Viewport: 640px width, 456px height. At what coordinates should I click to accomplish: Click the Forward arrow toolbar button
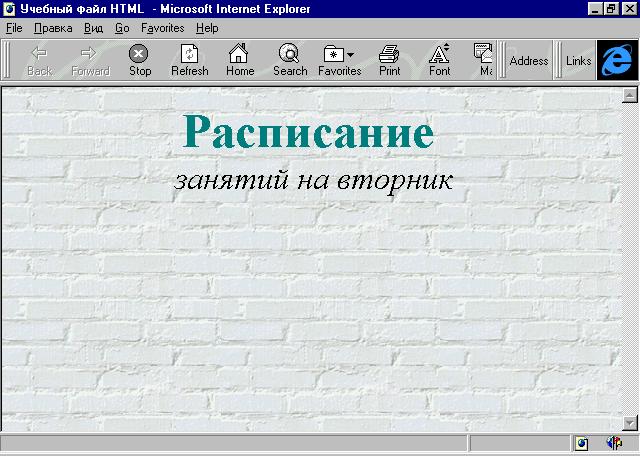coord(90,60)
